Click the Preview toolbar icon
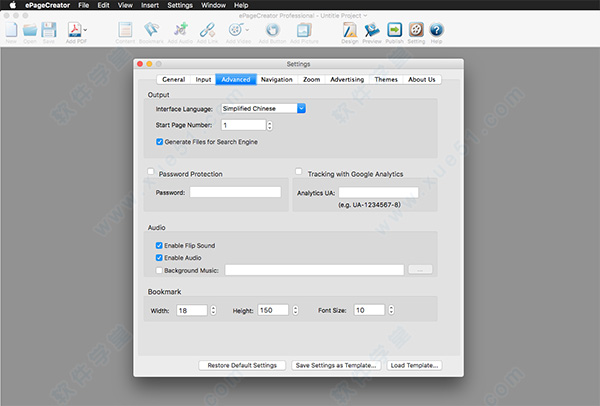 [x=372, y=30]
